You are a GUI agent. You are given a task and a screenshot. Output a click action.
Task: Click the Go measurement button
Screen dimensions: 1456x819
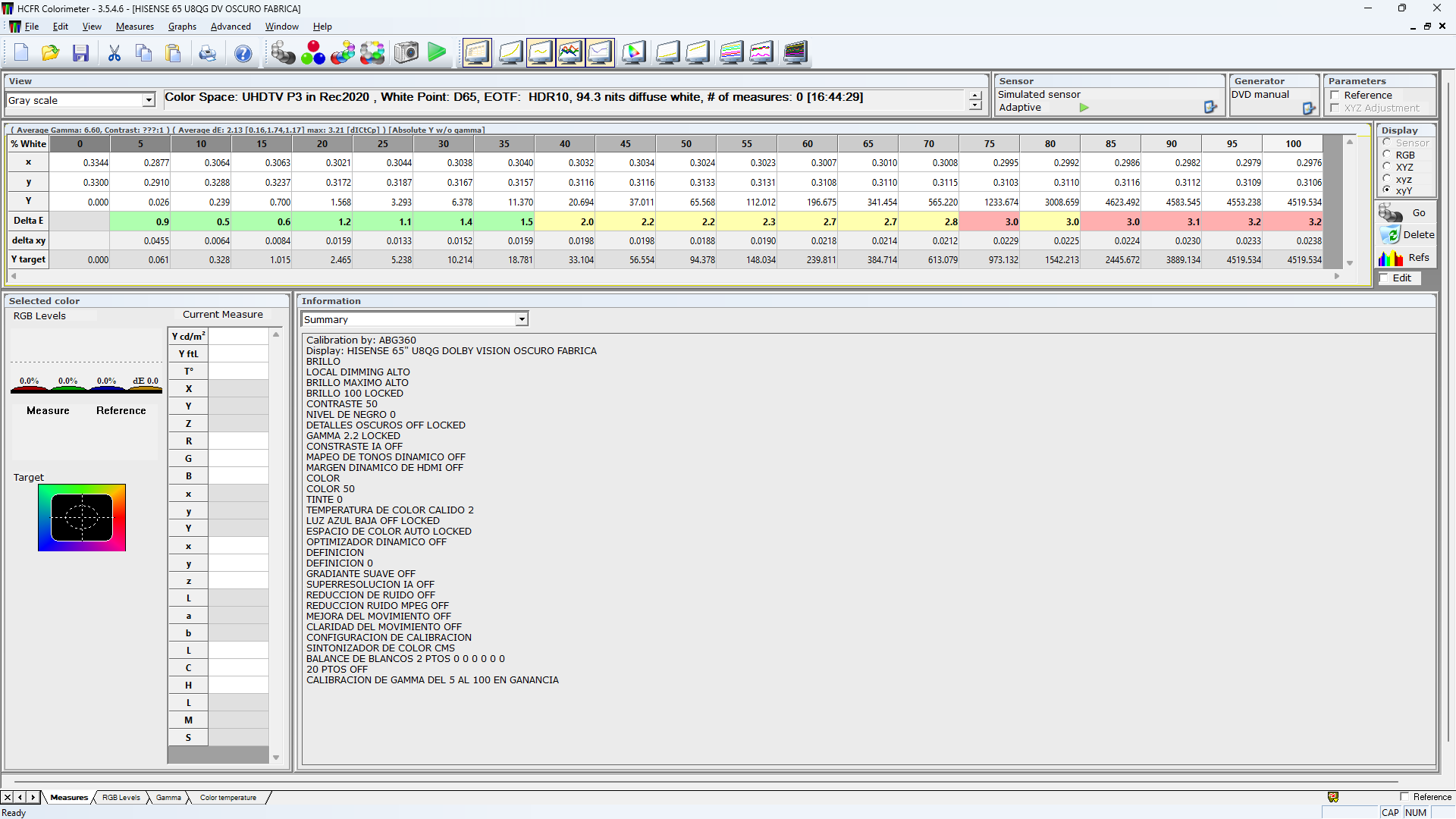click(x=1405, y=213)
